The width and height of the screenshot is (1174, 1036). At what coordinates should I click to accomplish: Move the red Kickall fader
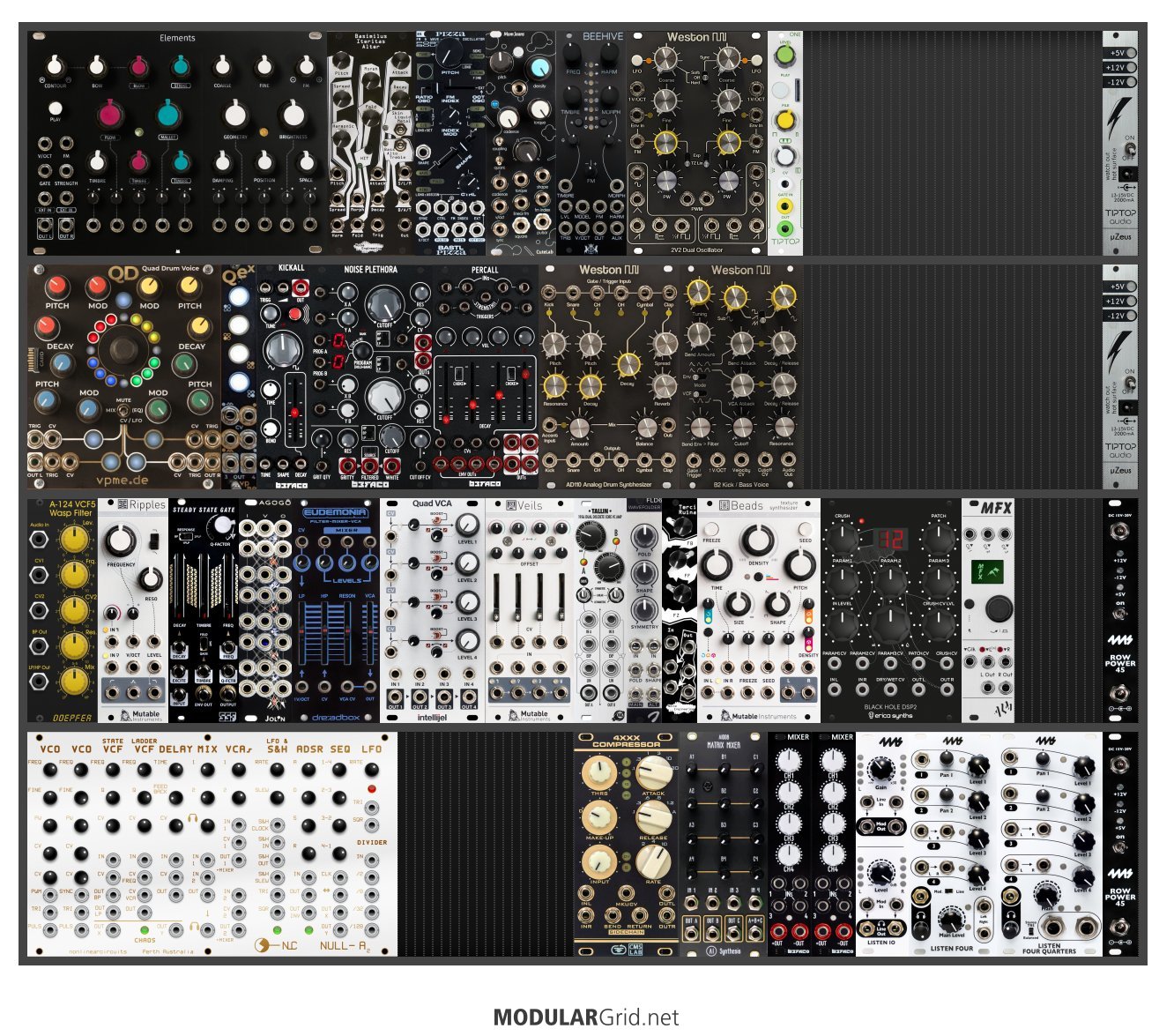tap(294, 412)
